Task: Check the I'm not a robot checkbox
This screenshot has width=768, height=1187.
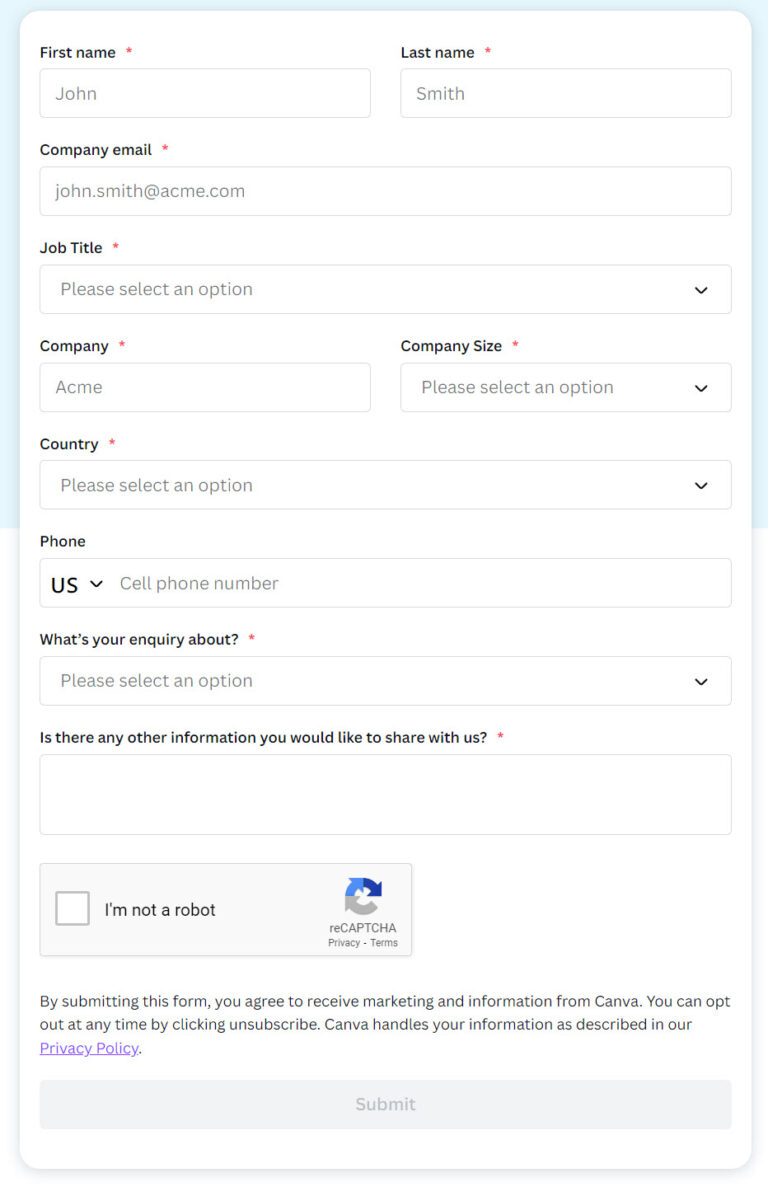Action: point(71,909)
